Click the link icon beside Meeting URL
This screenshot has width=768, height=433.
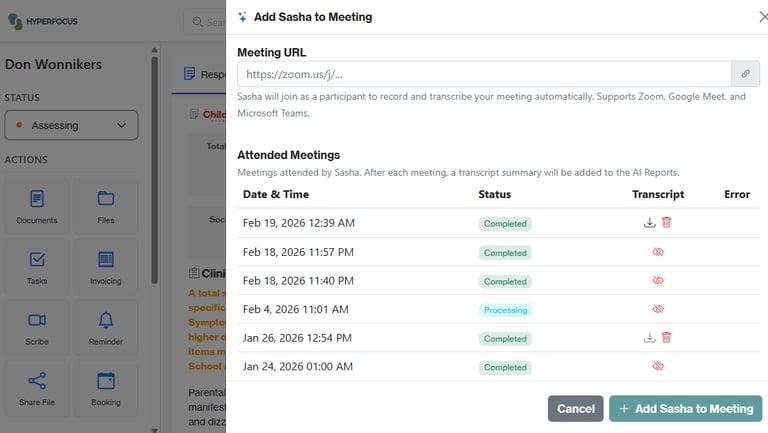click(x=745, y=74)
